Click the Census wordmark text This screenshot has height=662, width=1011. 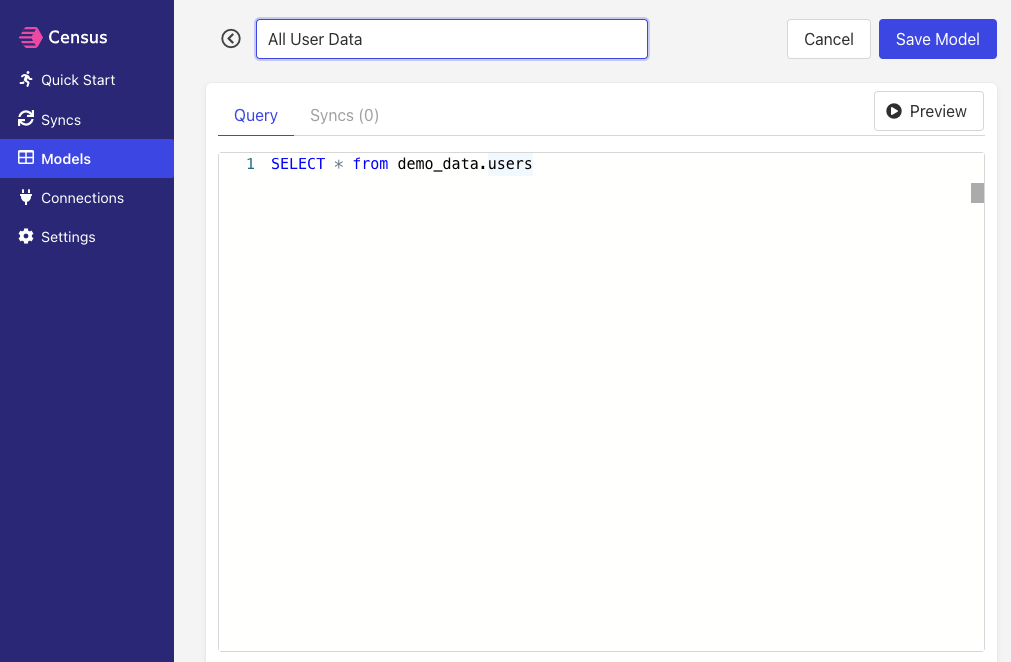tap(78, 38)
